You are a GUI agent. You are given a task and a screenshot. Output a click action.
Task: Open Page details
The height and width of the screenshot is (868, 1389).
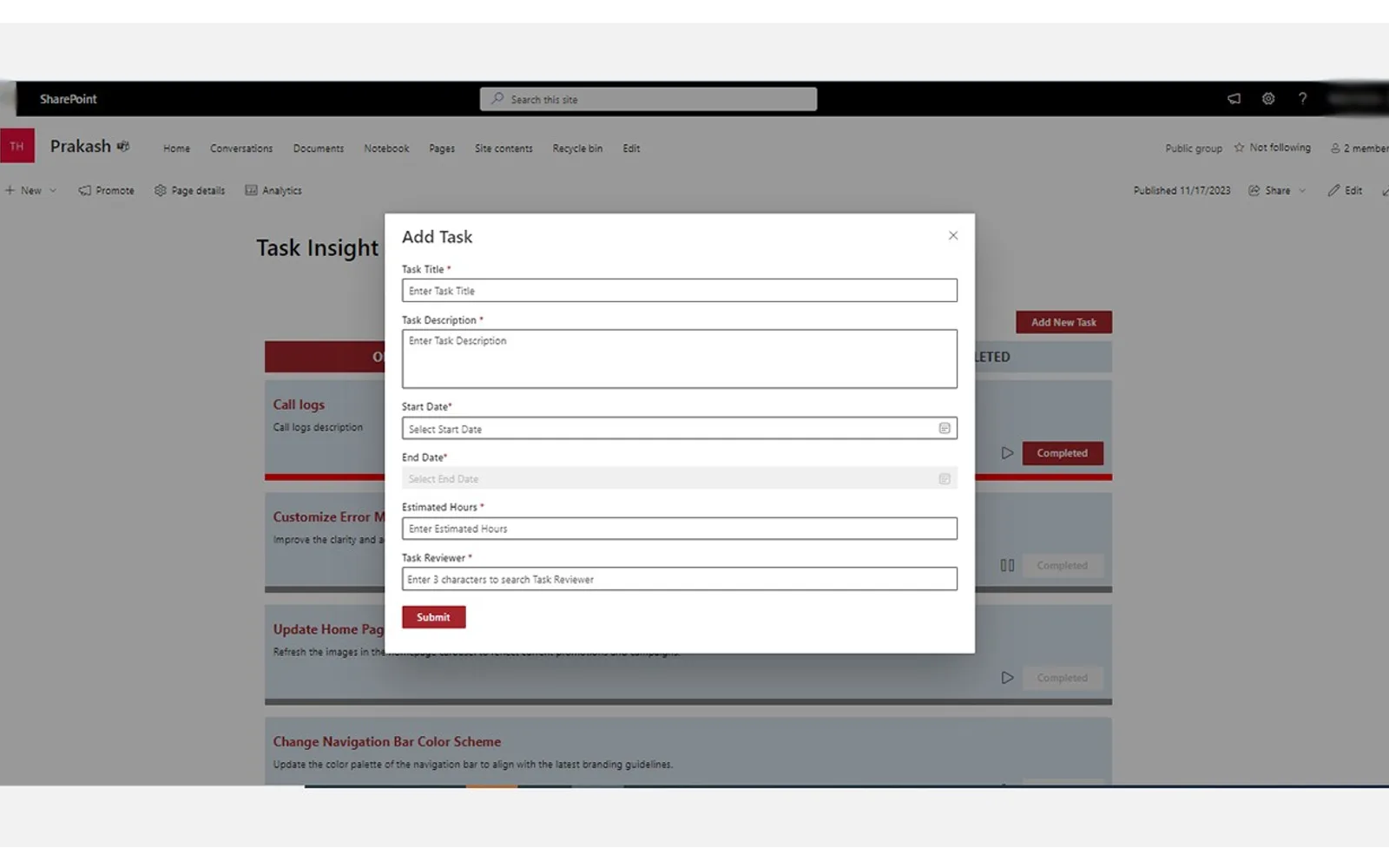189,190
